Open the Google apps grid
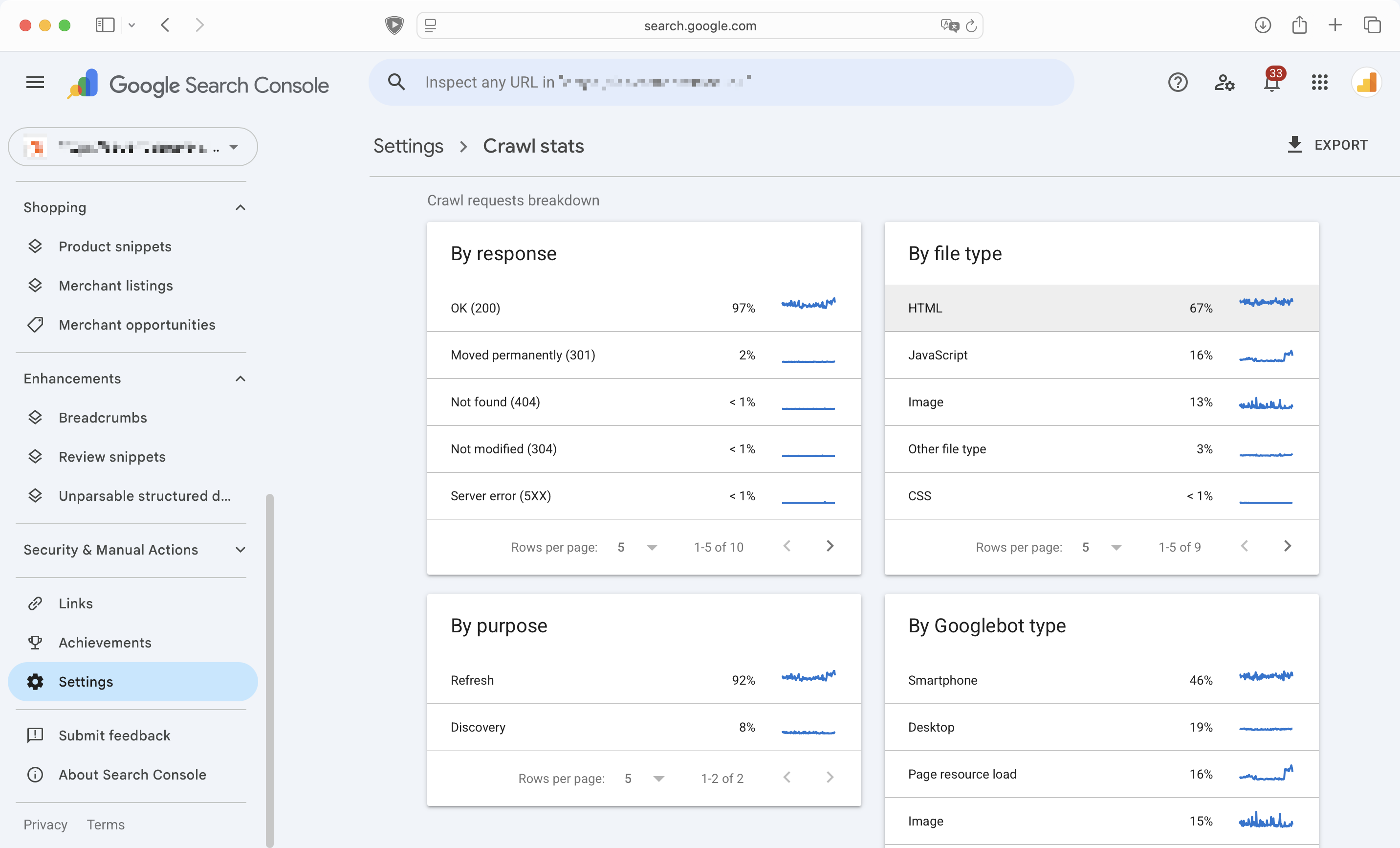1400x848 pixels. (1319, 83)
